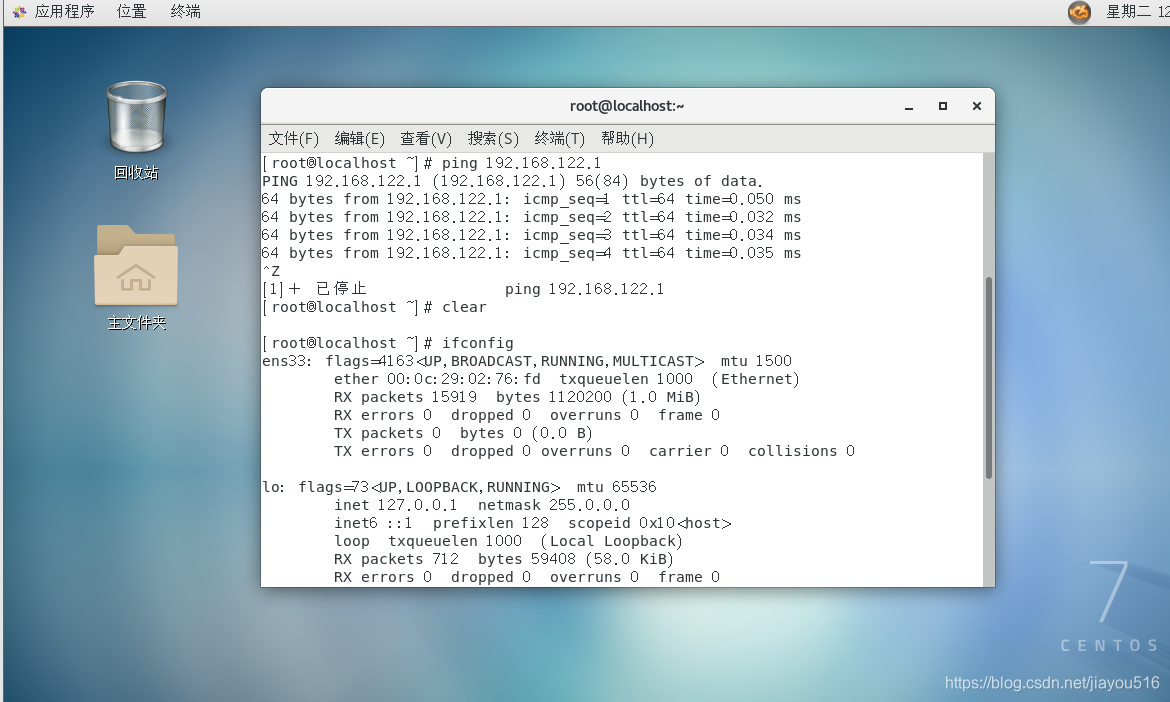Click the 'inet 127.0.0.1' address text

click(x=395, y=505)
